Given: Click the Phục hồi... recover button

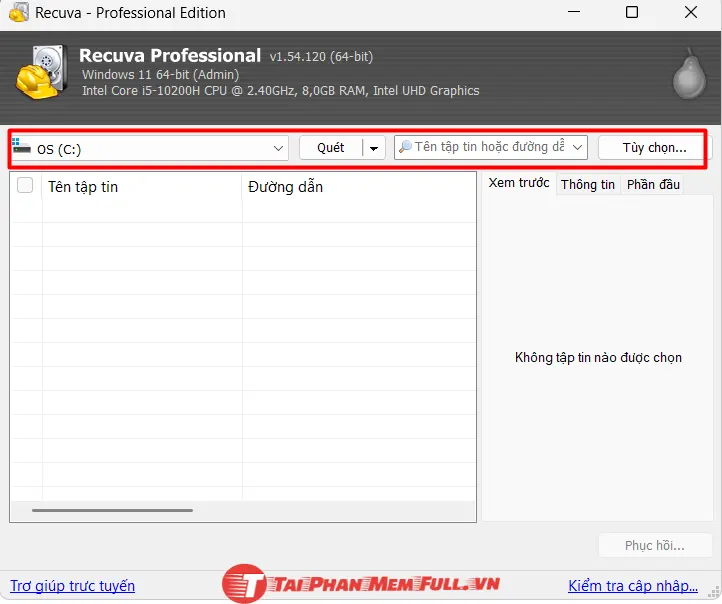Looking at the screenshot, I should [655, 546].
